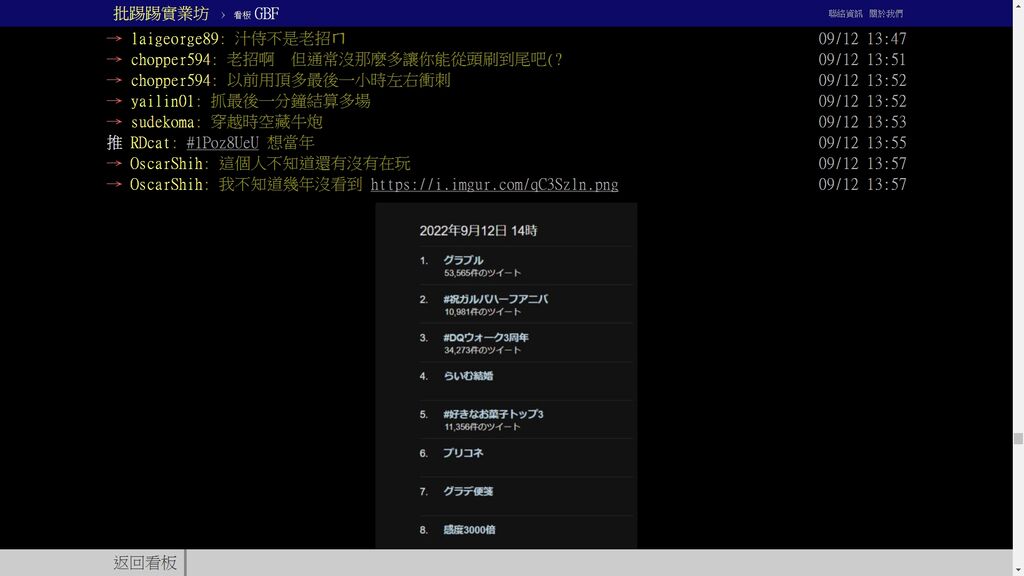1024x576 pixels.
Task: Click the 想當年 comment text
Action: [291, 143]
